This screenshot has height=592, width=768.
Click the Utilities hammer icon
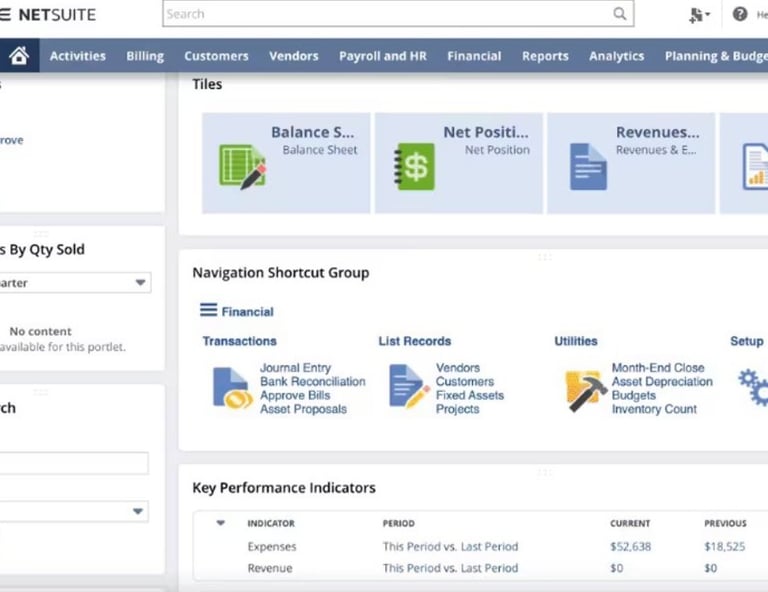point(584,390)
